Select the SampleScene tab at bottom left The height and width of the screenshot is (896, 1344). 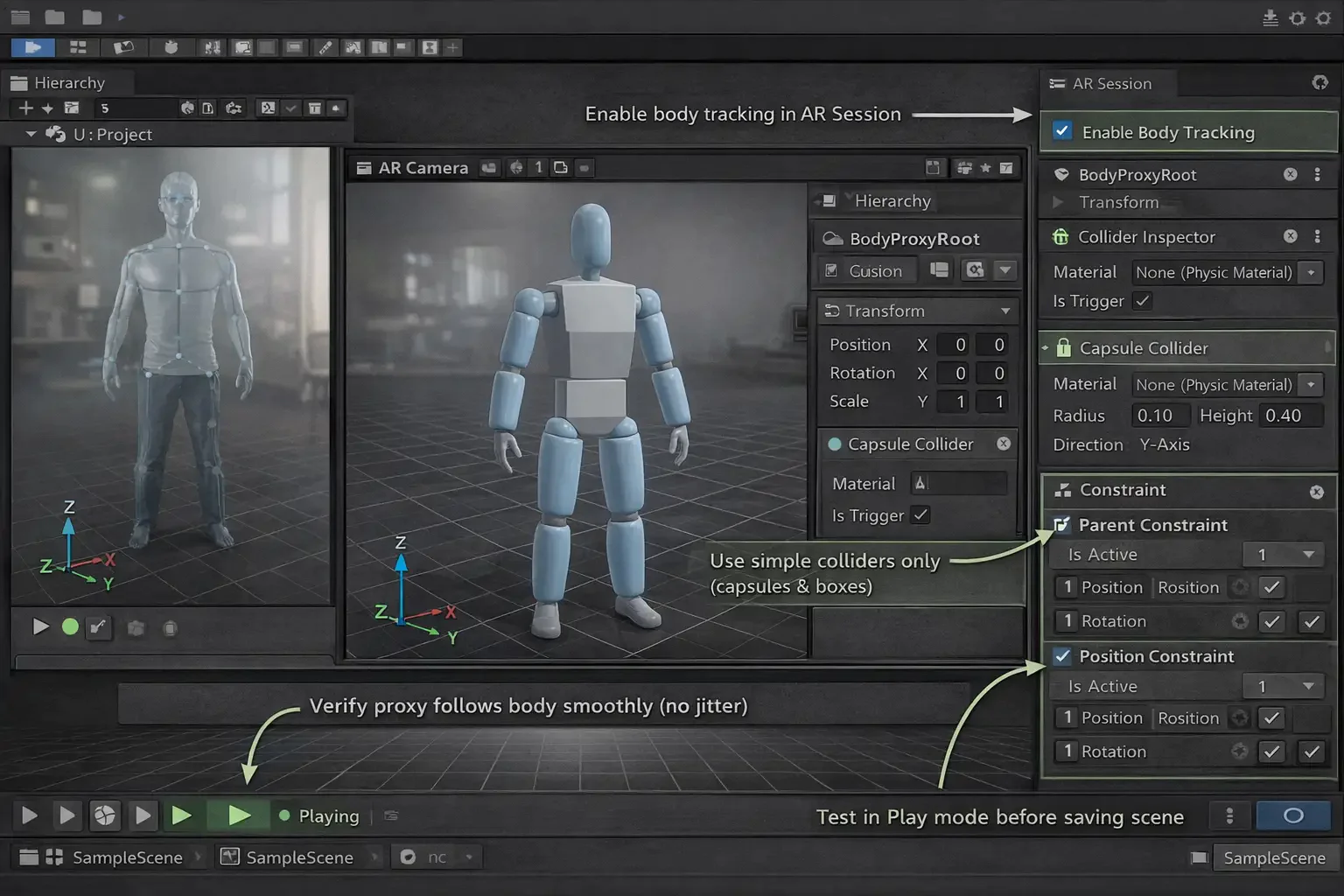pos(128,857)
